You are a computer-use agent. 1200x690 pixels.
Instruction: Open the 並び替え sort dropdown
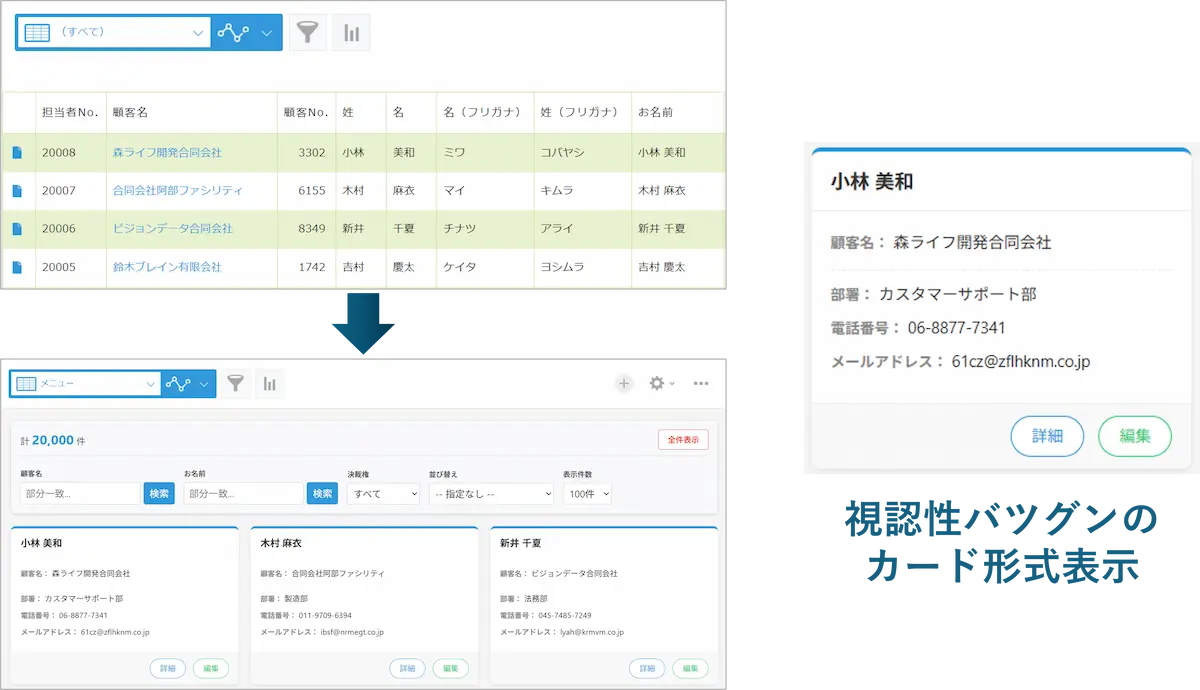click(490, 494)
